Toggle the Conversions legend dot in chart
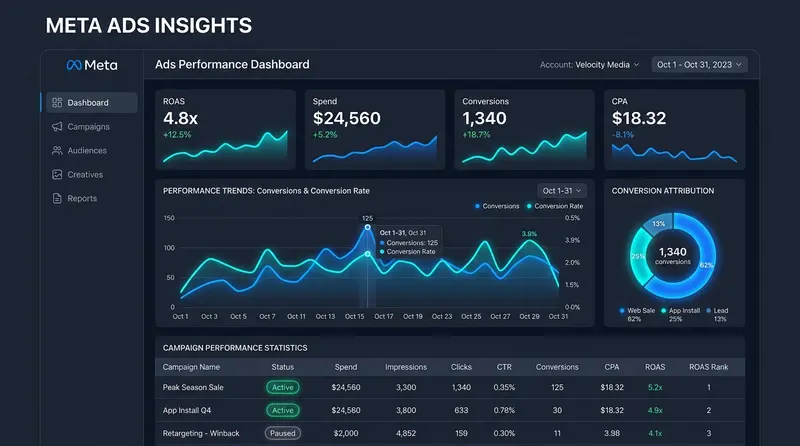Screen dimensions: 800x446 tap(478, 206)
